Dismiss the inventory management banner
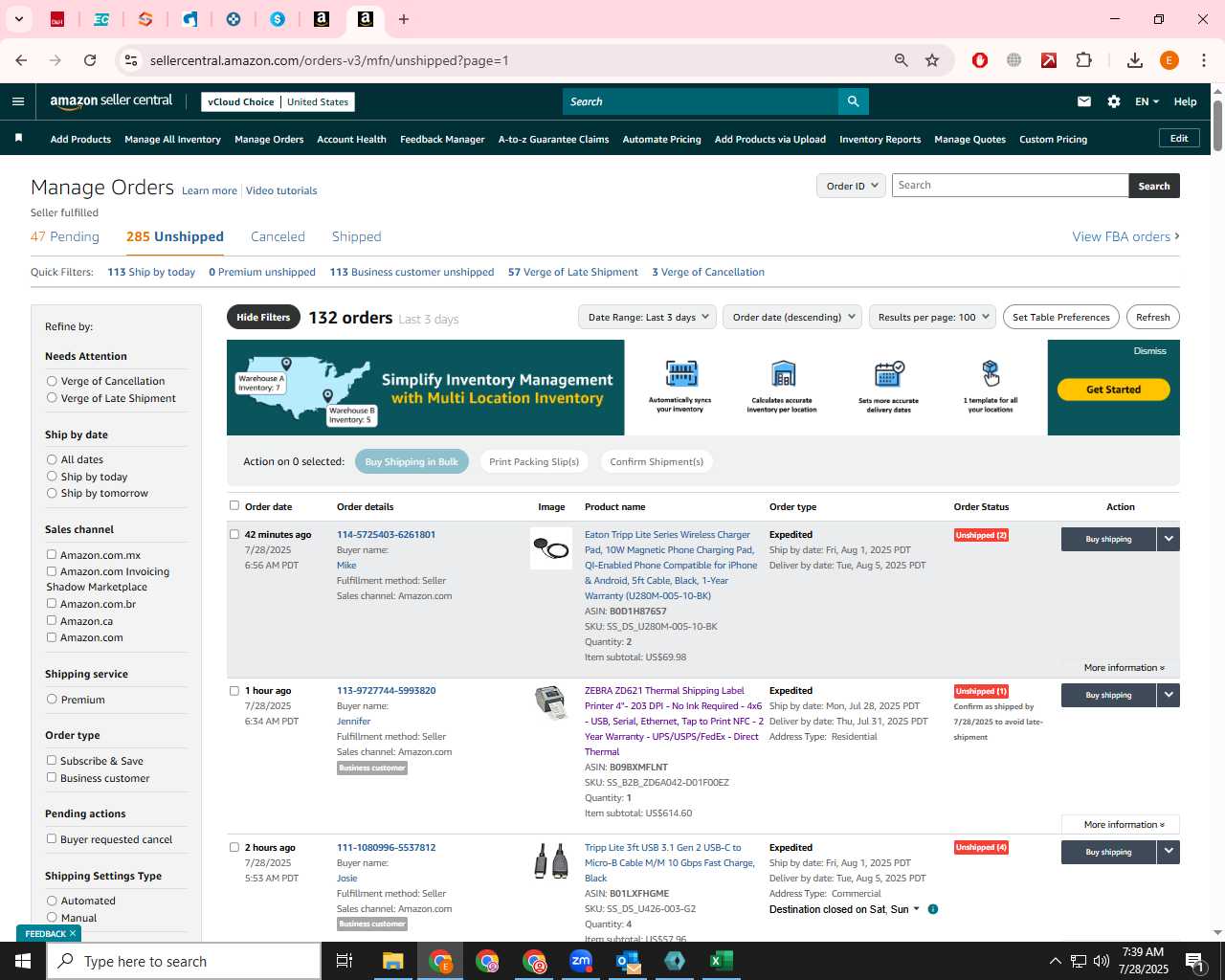Image resolution: width=1225 pixels, height=980 pixels. (1149, 350)
